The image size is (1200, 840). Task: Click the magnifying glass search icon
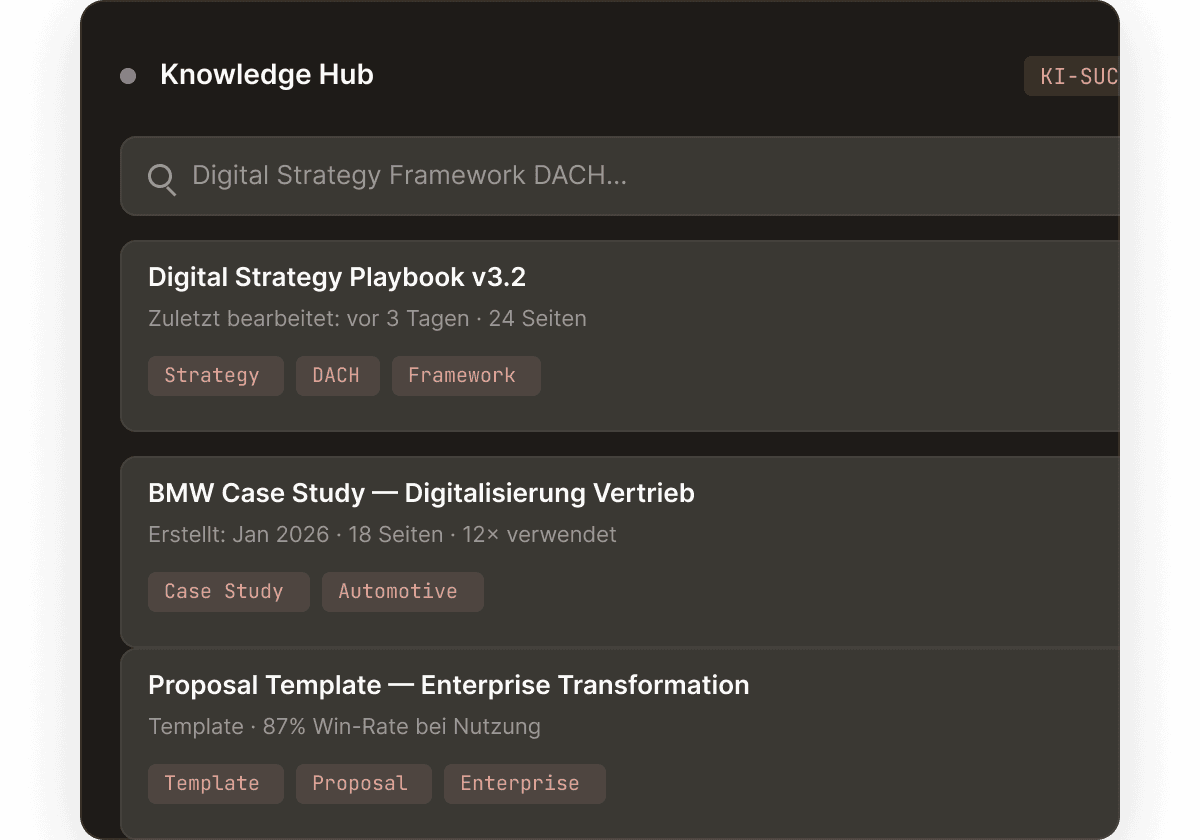tap(161, 179)
